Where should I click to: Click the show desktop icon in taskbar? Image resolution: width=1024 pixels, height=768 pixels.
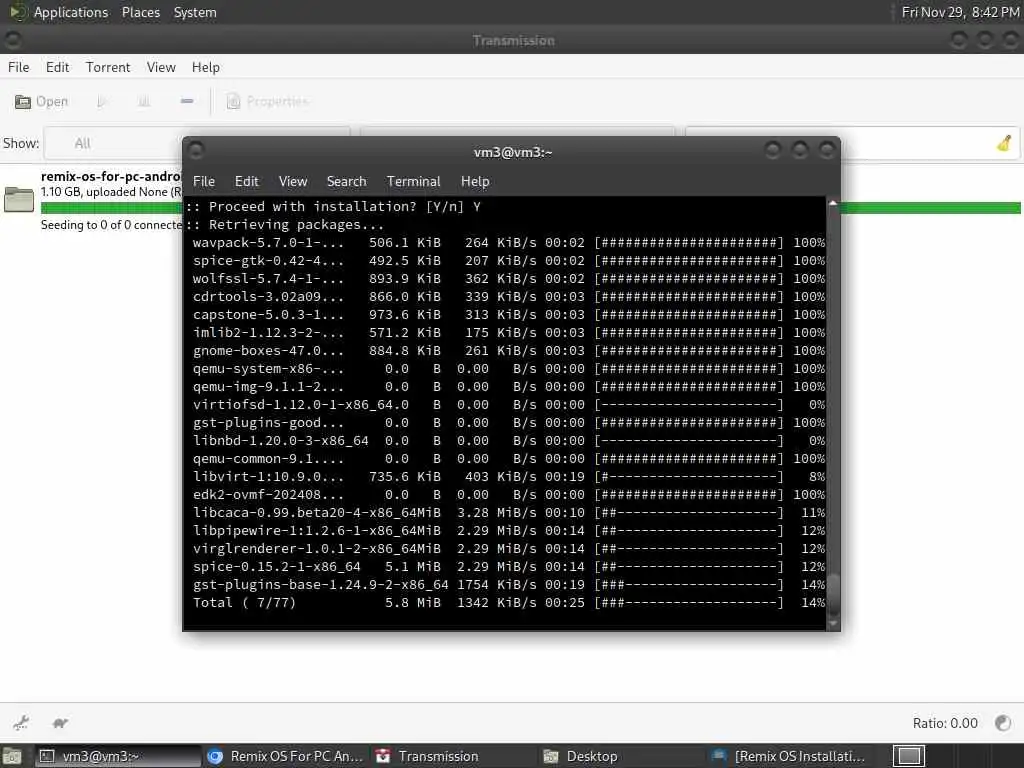[x=12, y=756]
